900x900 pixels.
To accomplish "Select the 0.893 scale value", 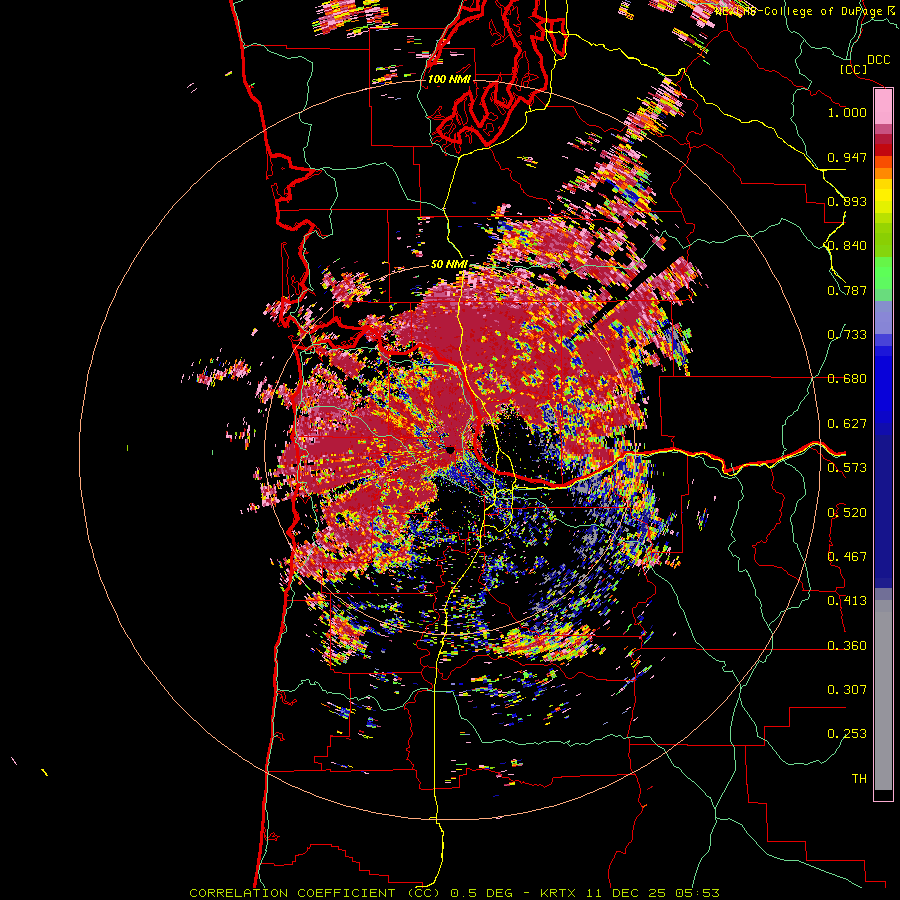I will [x=847, y=201].
